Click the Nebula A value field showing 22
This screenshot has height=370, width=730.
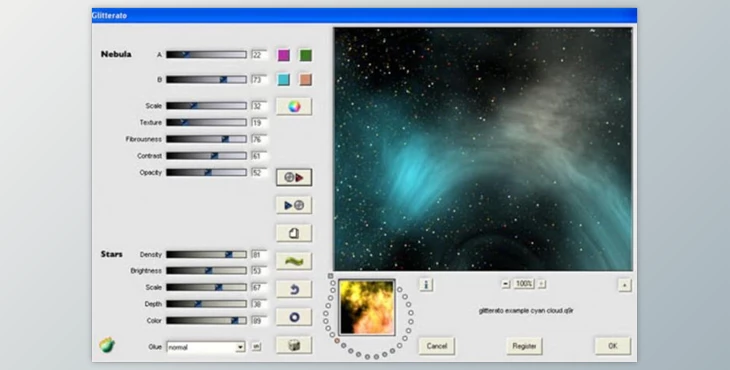tap(259, 55)
